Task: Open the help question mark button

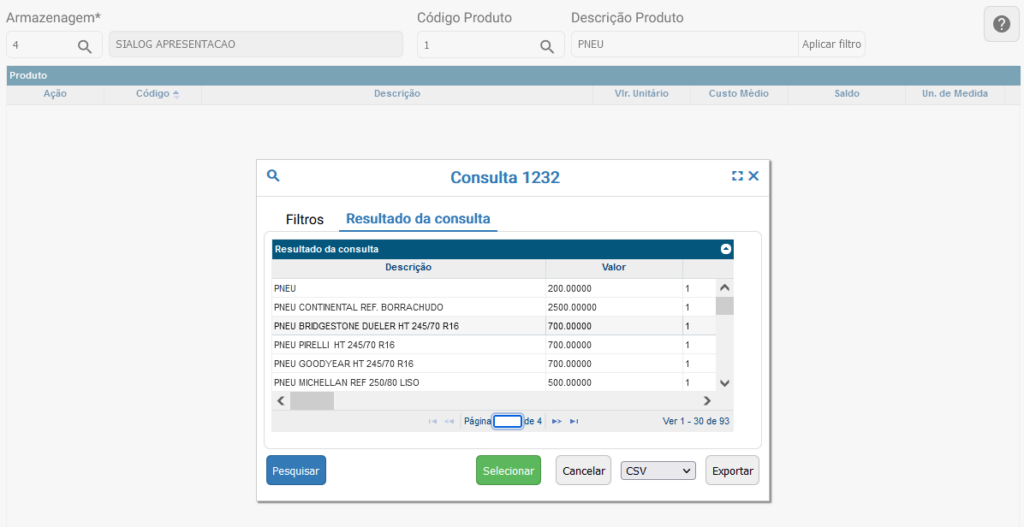Action: (x=1001, y=24)
